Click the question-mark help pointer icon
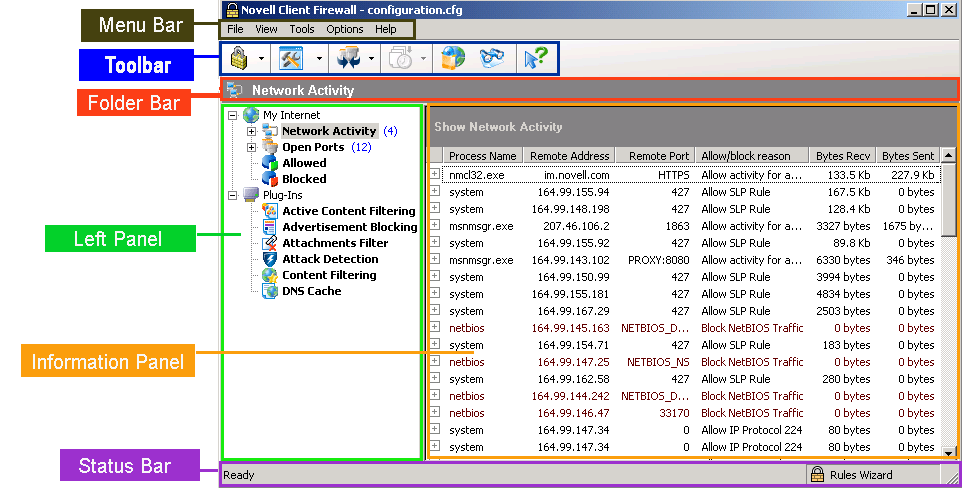The image size is (962, 488). click(x=535, y=59)
